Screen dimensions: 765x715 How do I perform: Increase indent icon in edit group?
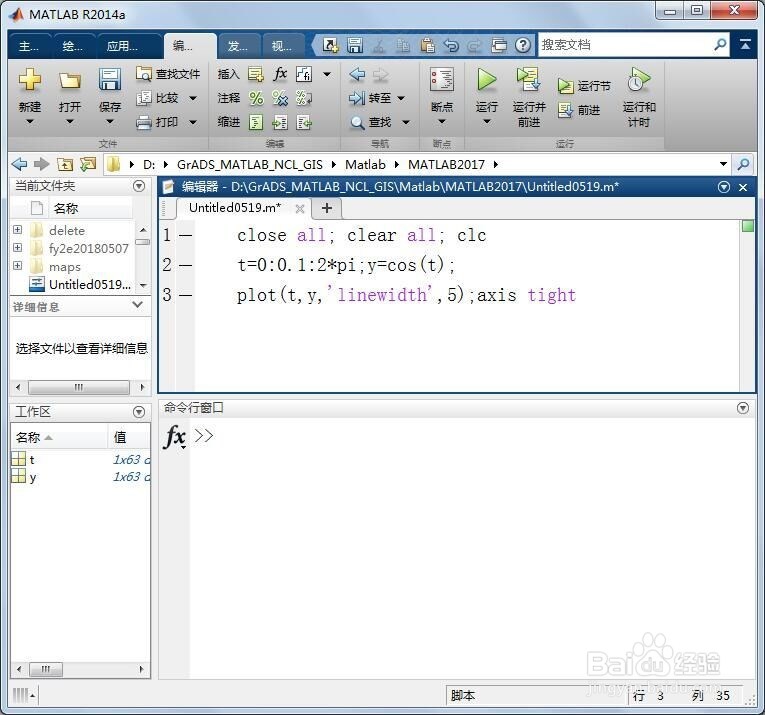(x=280, y=122)
